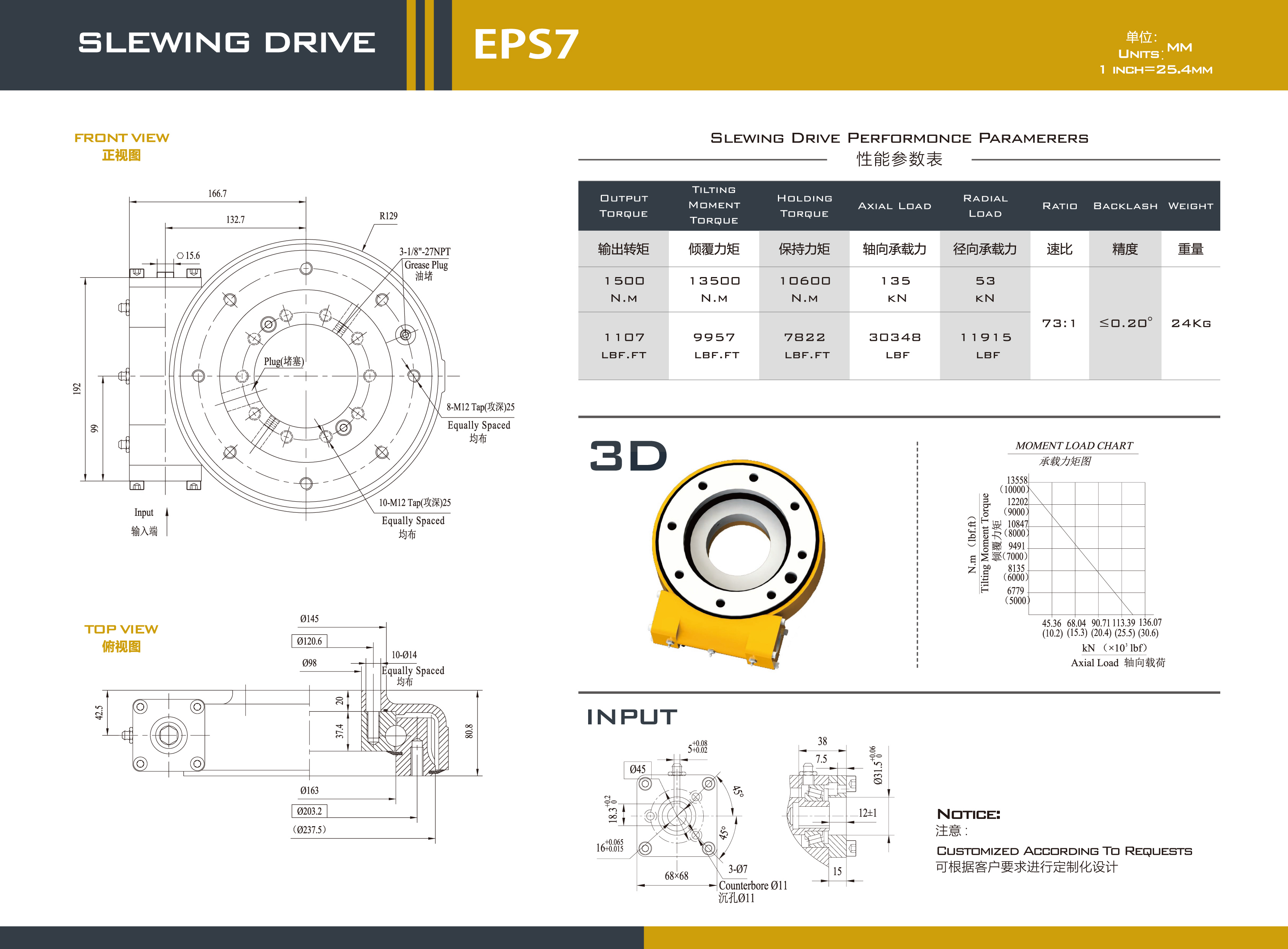
Task: Click the 'MOMENT LOAD CHART' title
Action: pos(1074,446)
